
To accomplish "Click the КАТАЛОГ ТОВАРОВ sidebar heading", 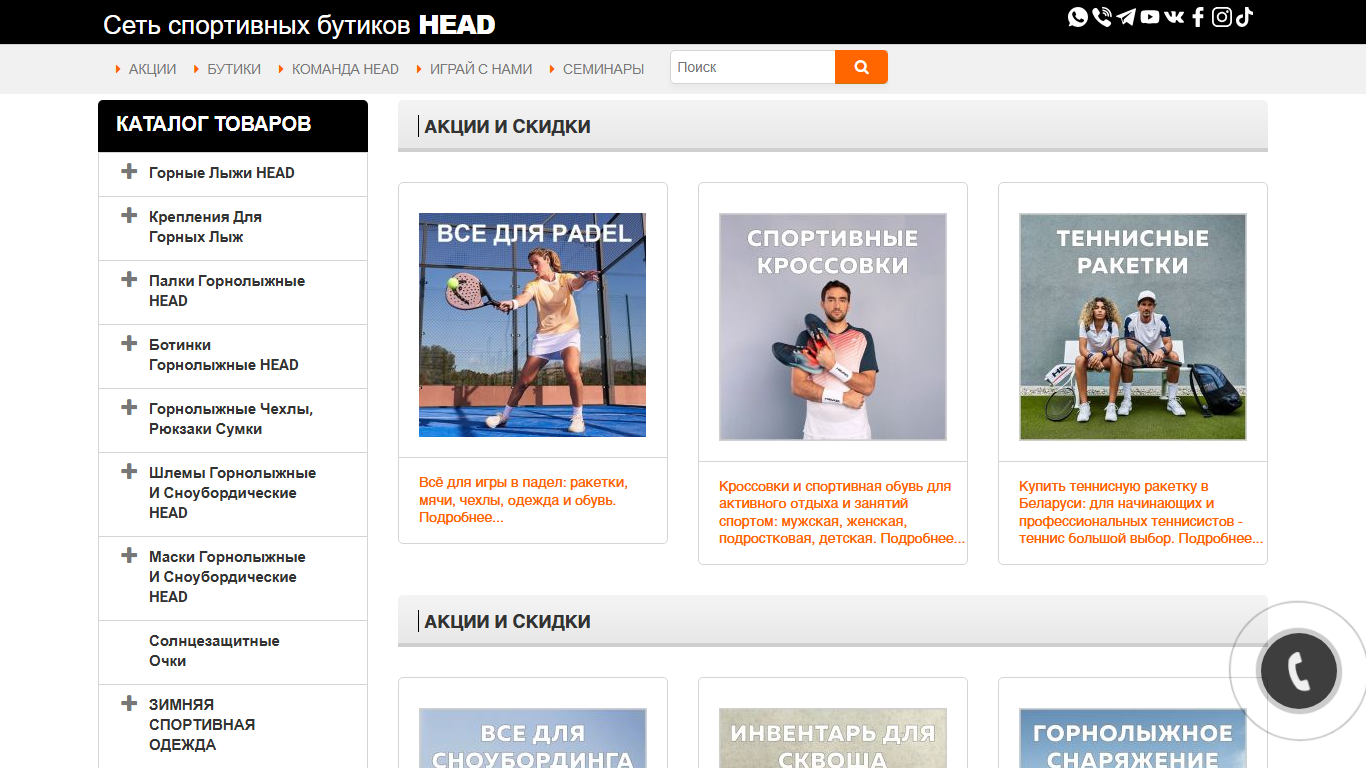I will click(214, 124).
